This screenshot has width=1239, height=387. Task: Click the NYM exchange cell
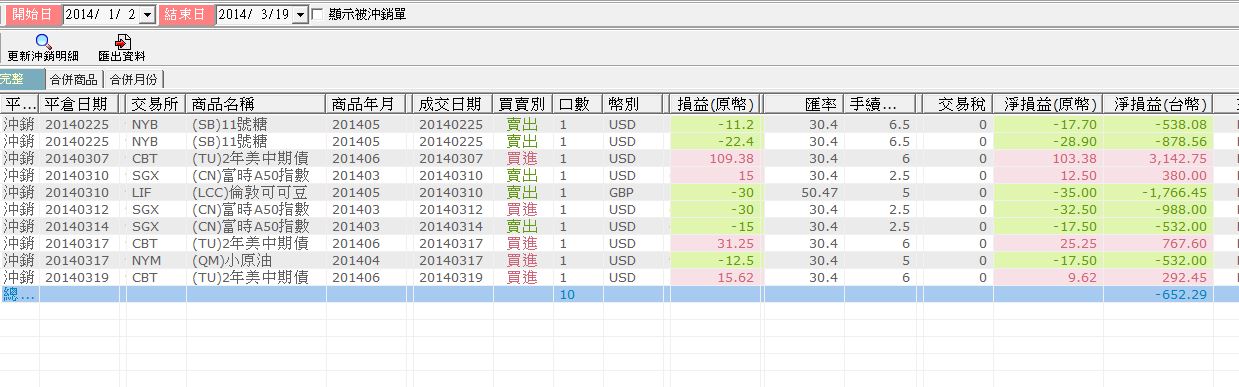coord(156,259)
